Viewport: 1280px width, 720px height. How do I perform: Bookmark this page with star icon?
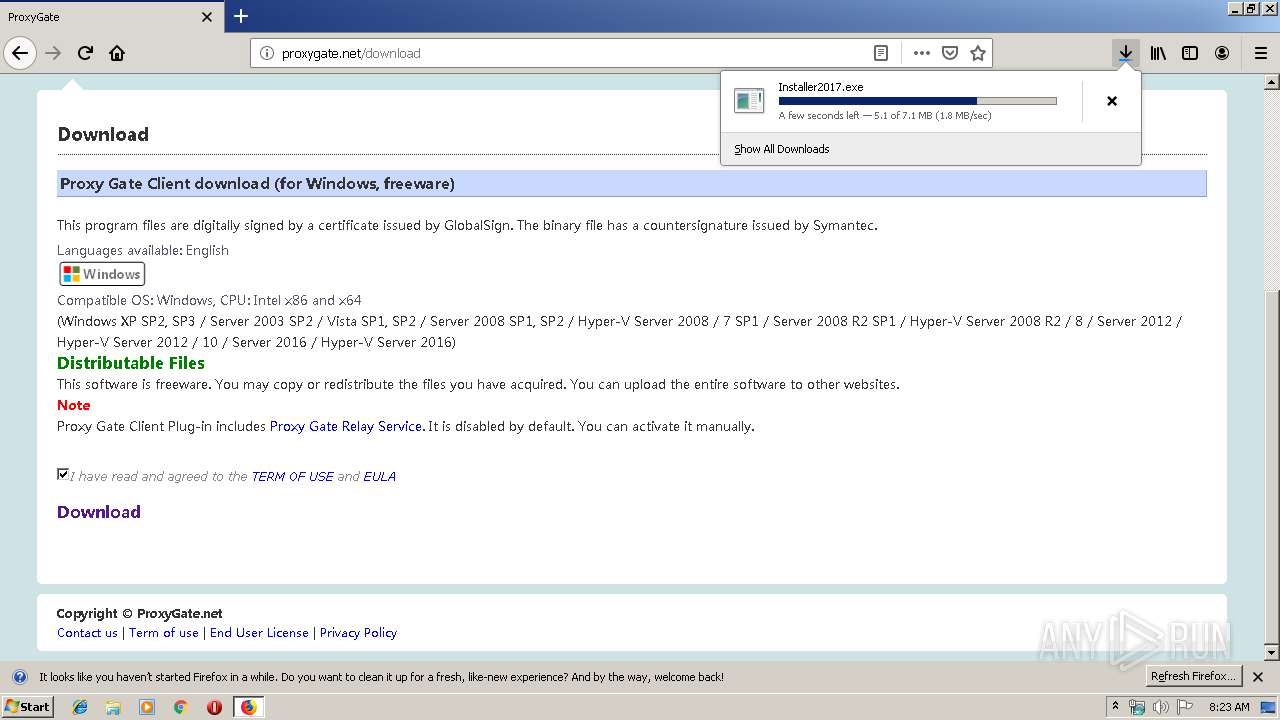pos(978,53)
